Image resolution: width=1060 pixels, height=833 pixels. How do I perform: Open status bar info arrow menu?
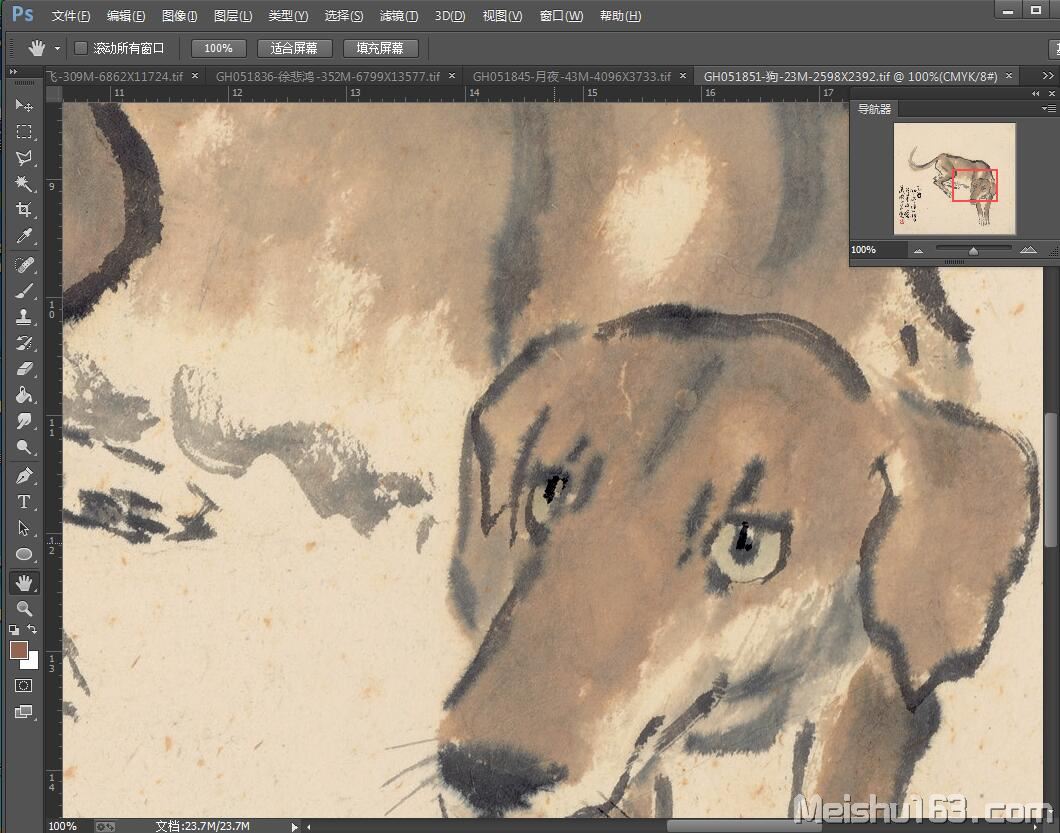click(x=294, y=826)
